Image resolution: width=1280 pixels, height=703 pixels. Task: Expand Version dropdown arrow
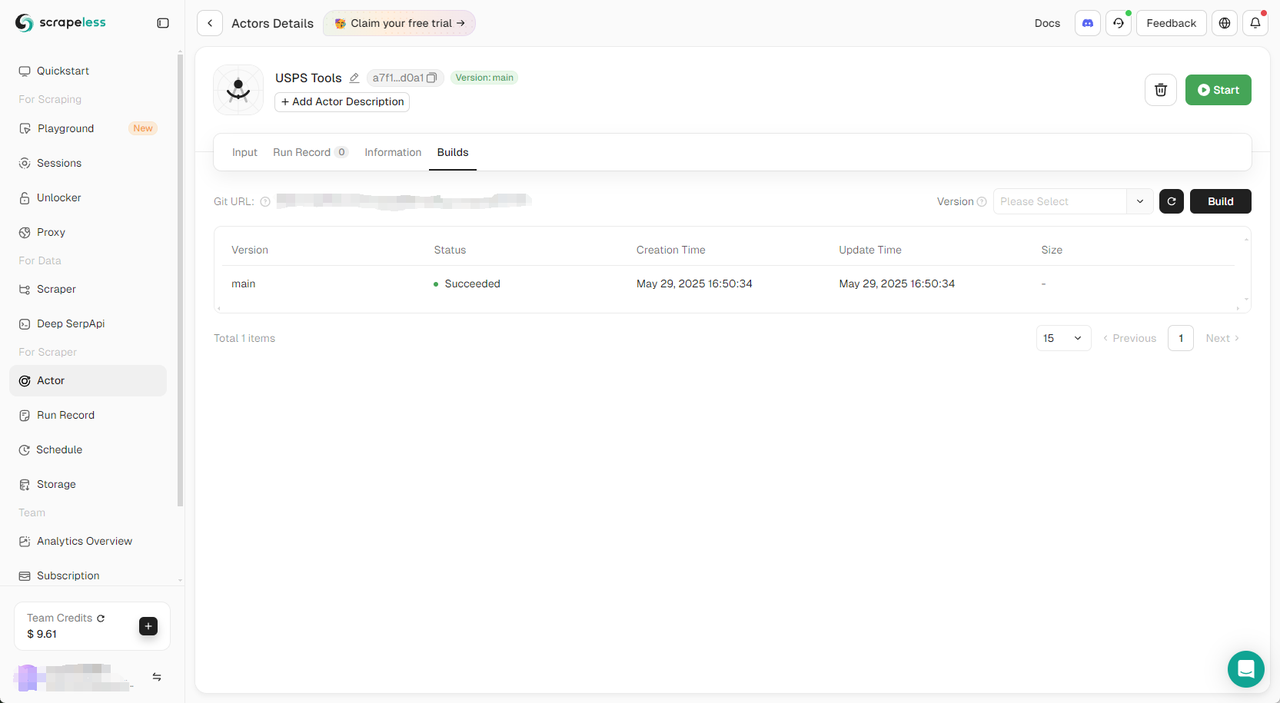click(x=1140, y=201)
